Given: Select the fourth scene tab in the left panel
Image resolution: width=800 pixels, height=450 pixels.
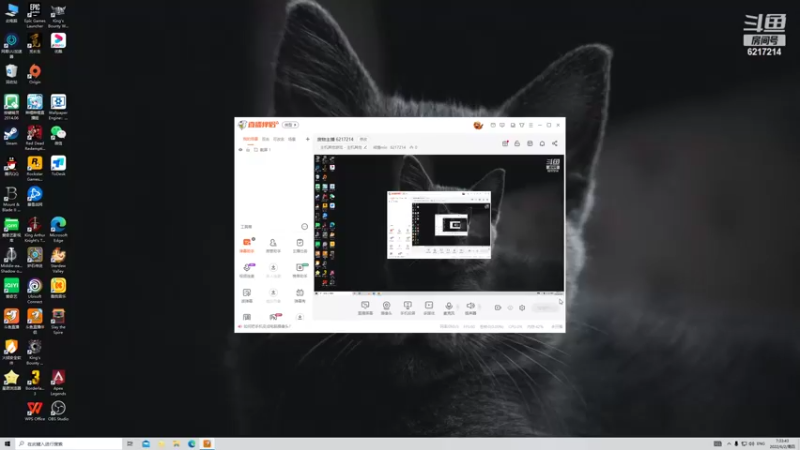Looking at the screenshot, I should click(x=292, y=139).
